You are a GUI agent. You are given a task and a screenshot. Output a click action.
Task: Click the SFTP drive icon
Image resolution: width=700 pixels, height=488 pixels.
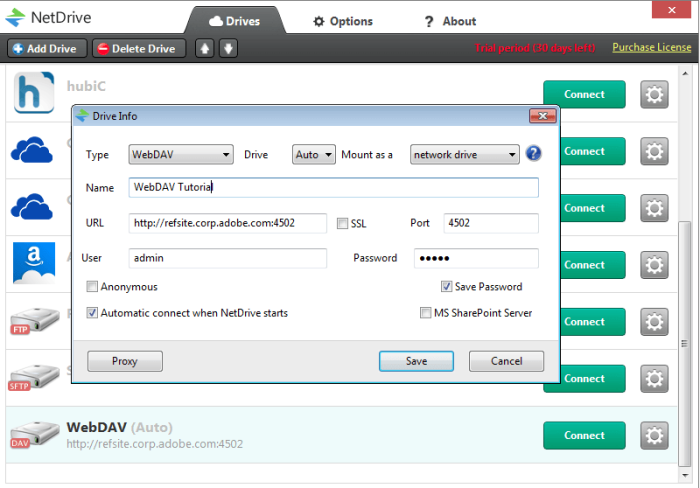tap(34, 378)
